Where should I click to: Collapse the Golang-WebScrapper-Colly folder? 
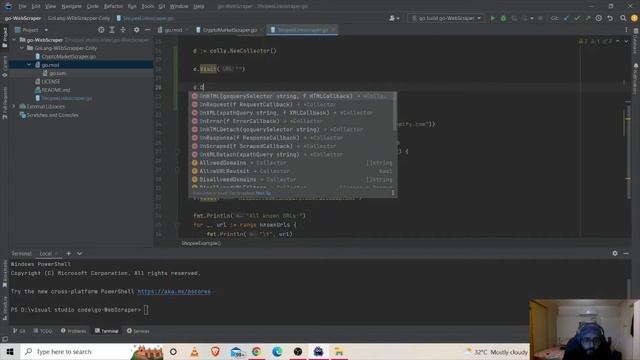click(22, 48)
